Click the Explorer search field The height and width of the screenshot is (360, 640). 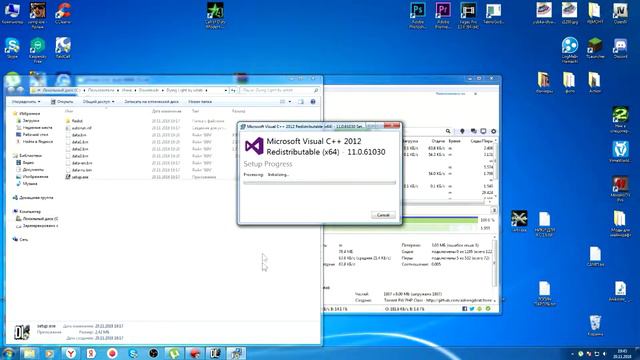pos(279,90)
